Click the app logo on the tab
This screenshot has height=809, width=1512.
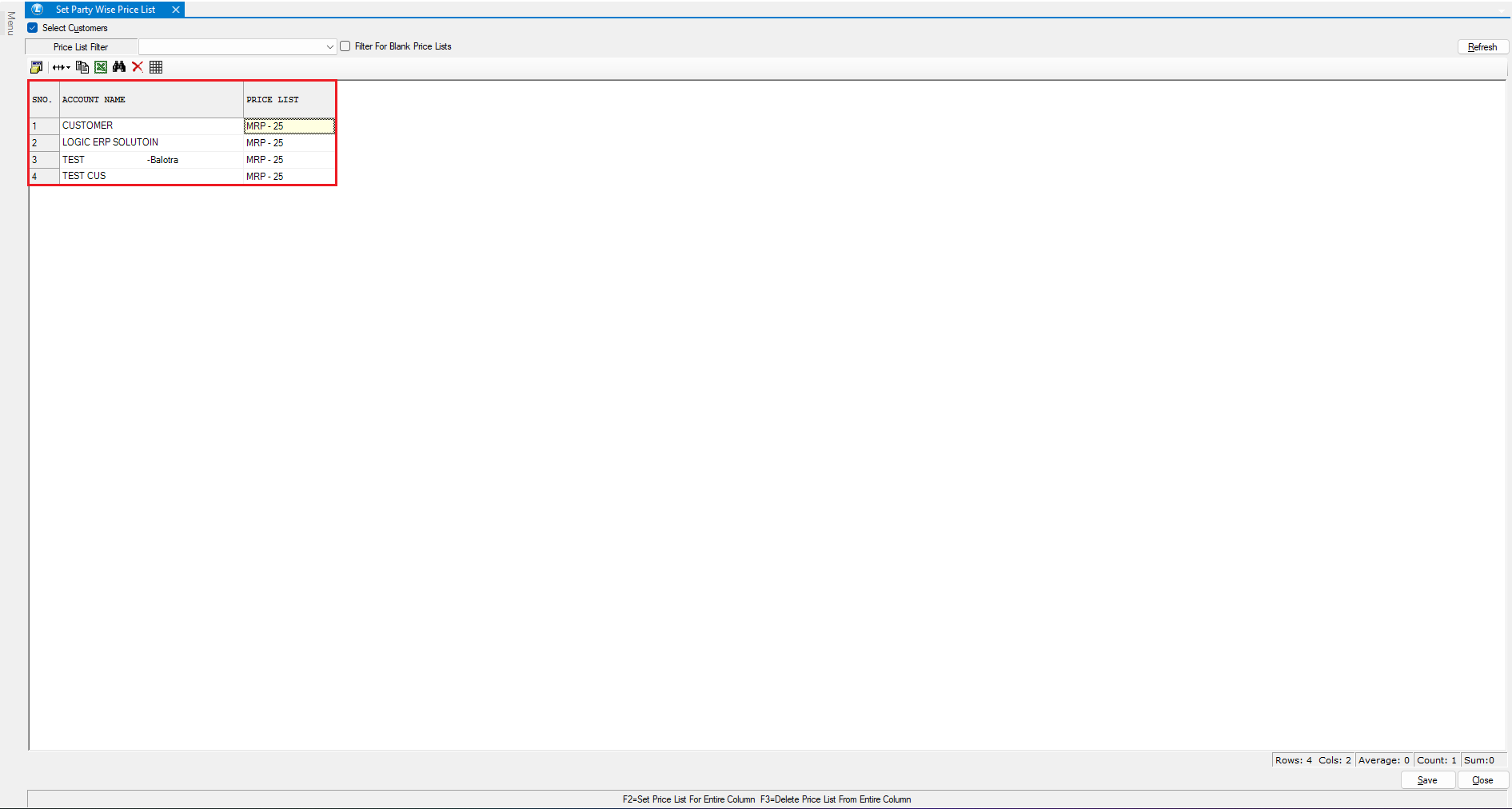tap(38, 10)
